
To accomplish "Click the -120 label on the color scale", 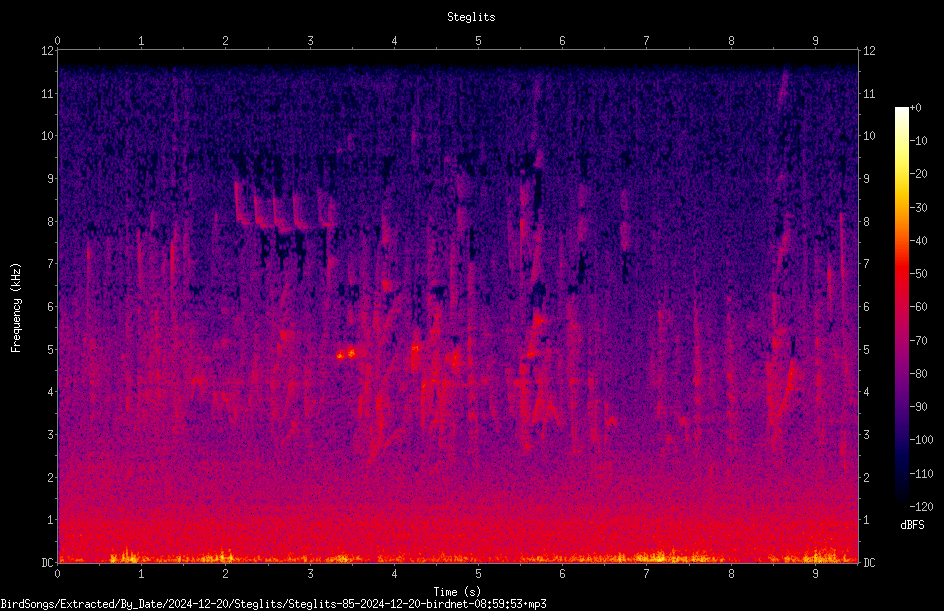I will pos(921,507).
